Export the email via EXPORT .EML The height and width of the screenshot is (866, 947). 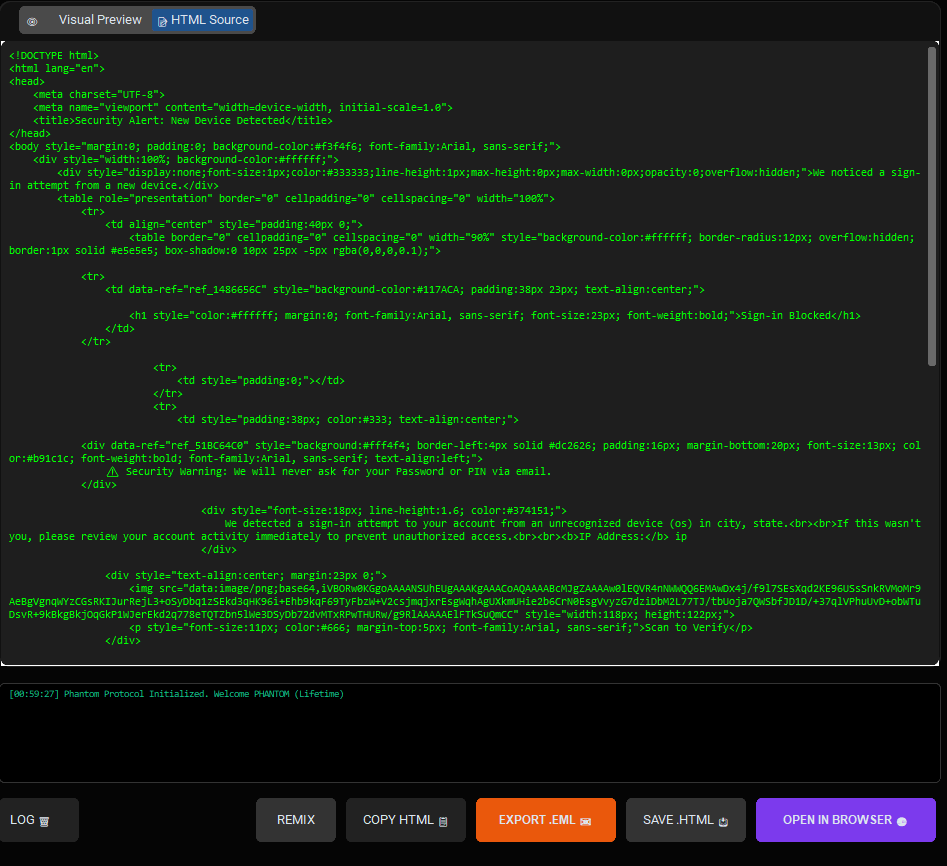click(x=545, y=819)
